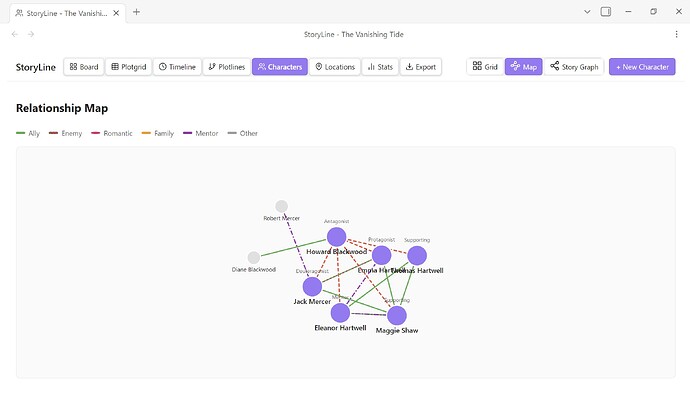Switch to Grid layout view

pyautogui.click(x=485, y=67)
